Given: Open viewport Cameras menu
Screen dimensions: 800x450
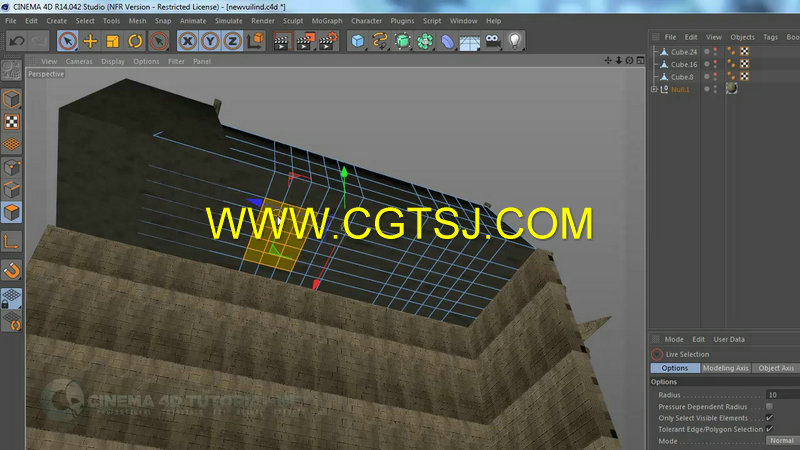Looking at the screenshot, I should pos(79,61).
